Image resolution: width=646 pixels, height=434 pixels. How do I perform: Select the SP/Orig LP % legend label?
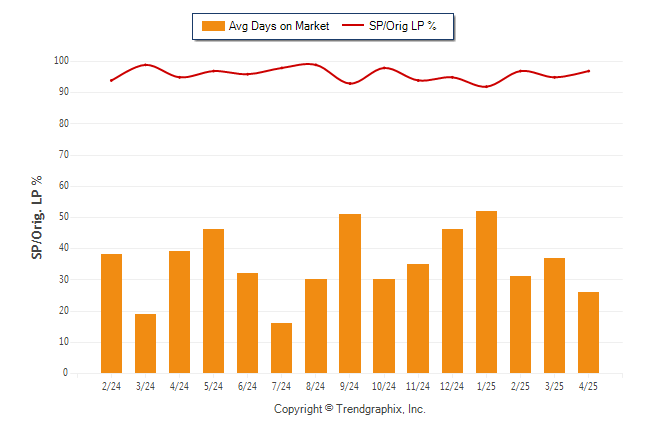tap(403, 26)
